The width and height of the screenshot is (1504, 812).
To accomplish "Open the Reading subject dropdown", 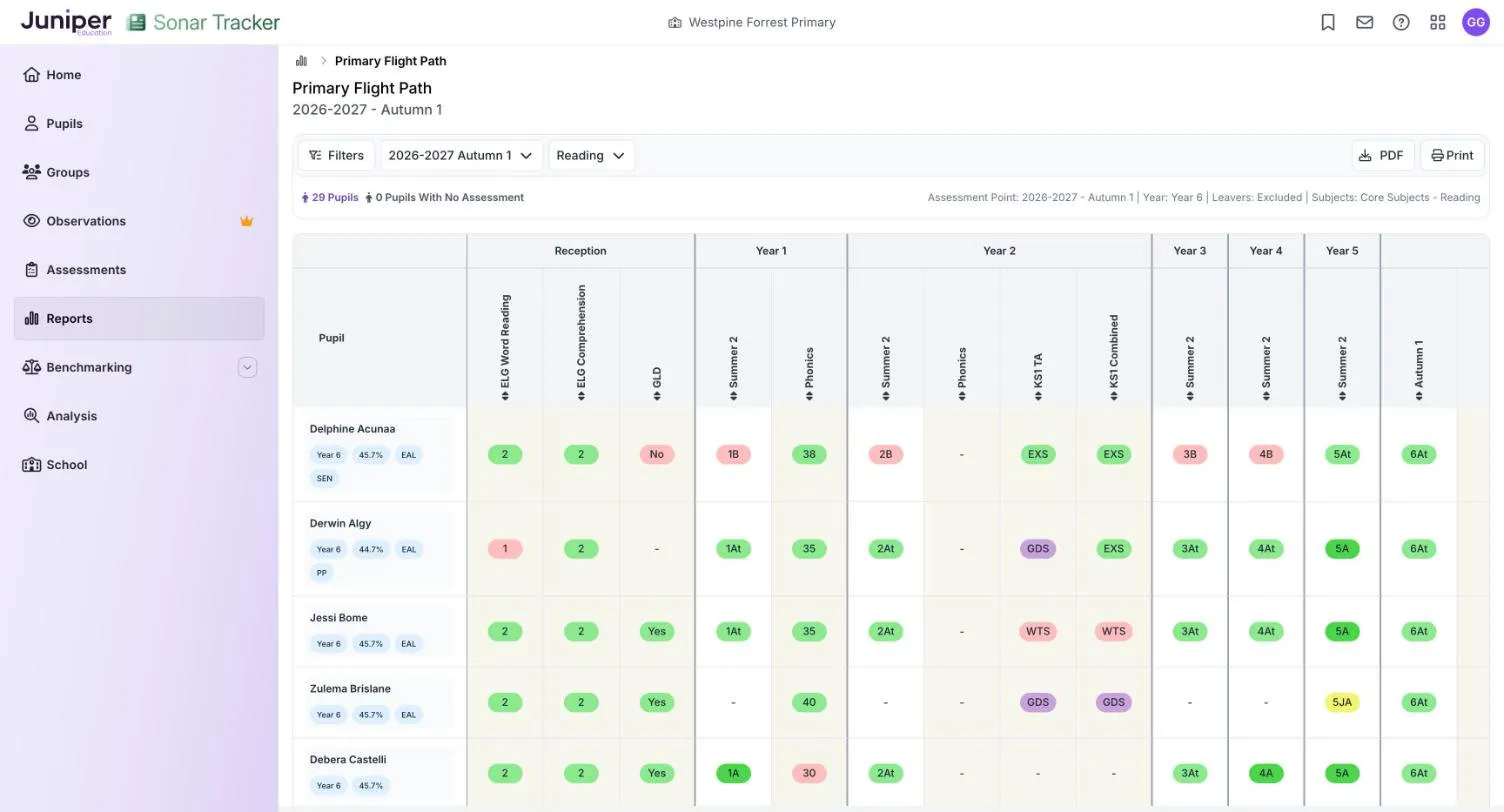I will tap(591, 155).
